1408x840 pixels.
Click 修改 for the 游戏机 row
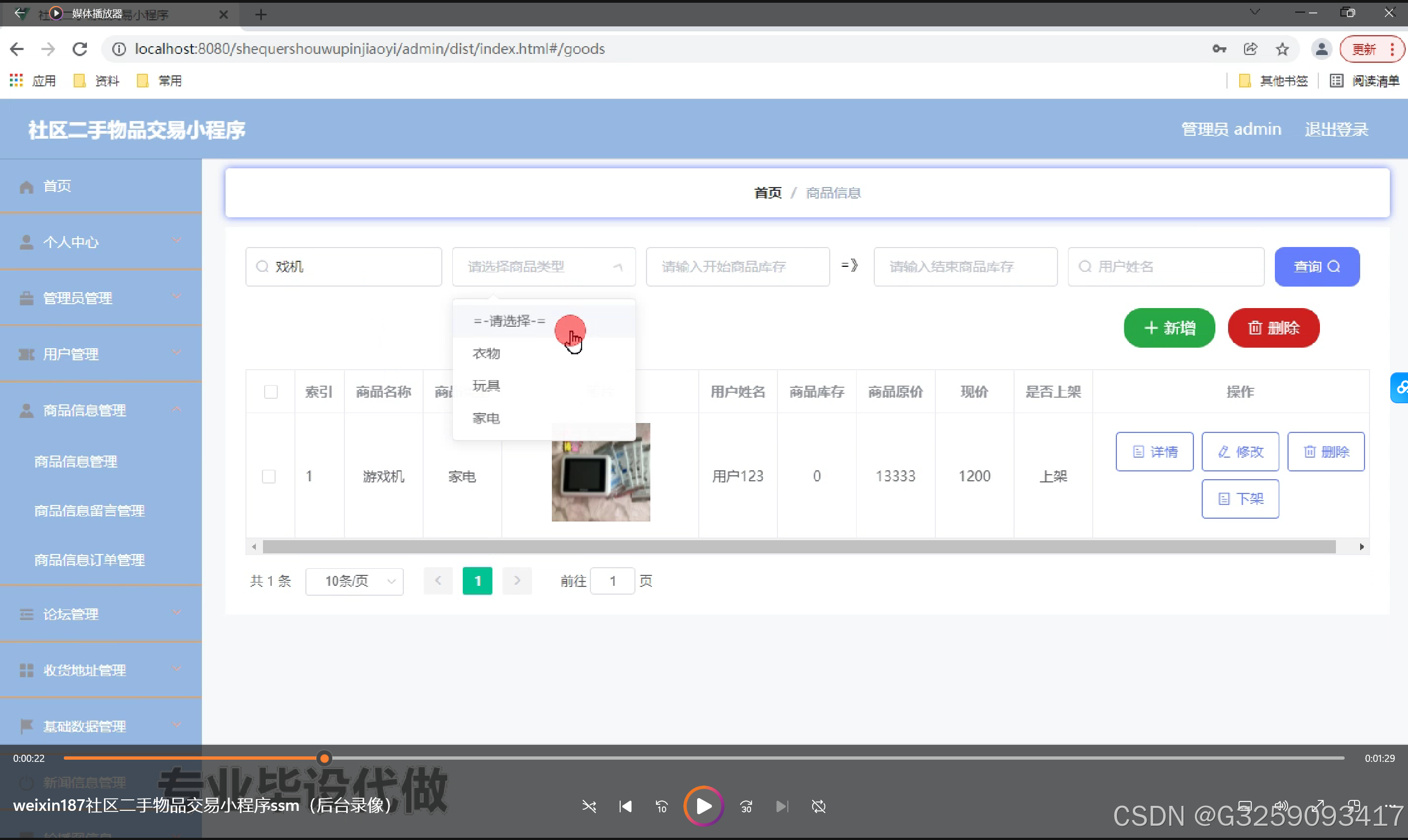point(1240,452)
